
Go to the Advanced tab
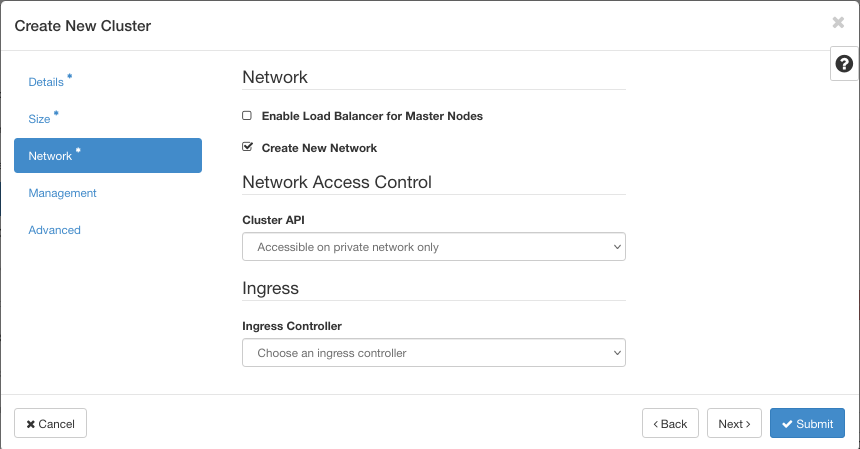(x=54, y=230)
